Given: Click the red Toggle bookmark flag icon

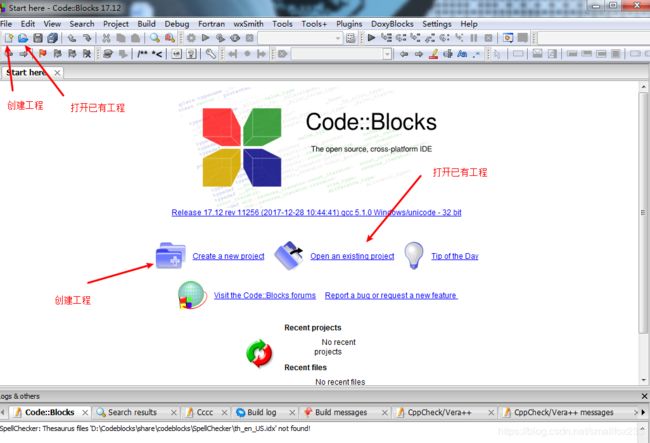Looking at the screenshot, I should [42, 53].
